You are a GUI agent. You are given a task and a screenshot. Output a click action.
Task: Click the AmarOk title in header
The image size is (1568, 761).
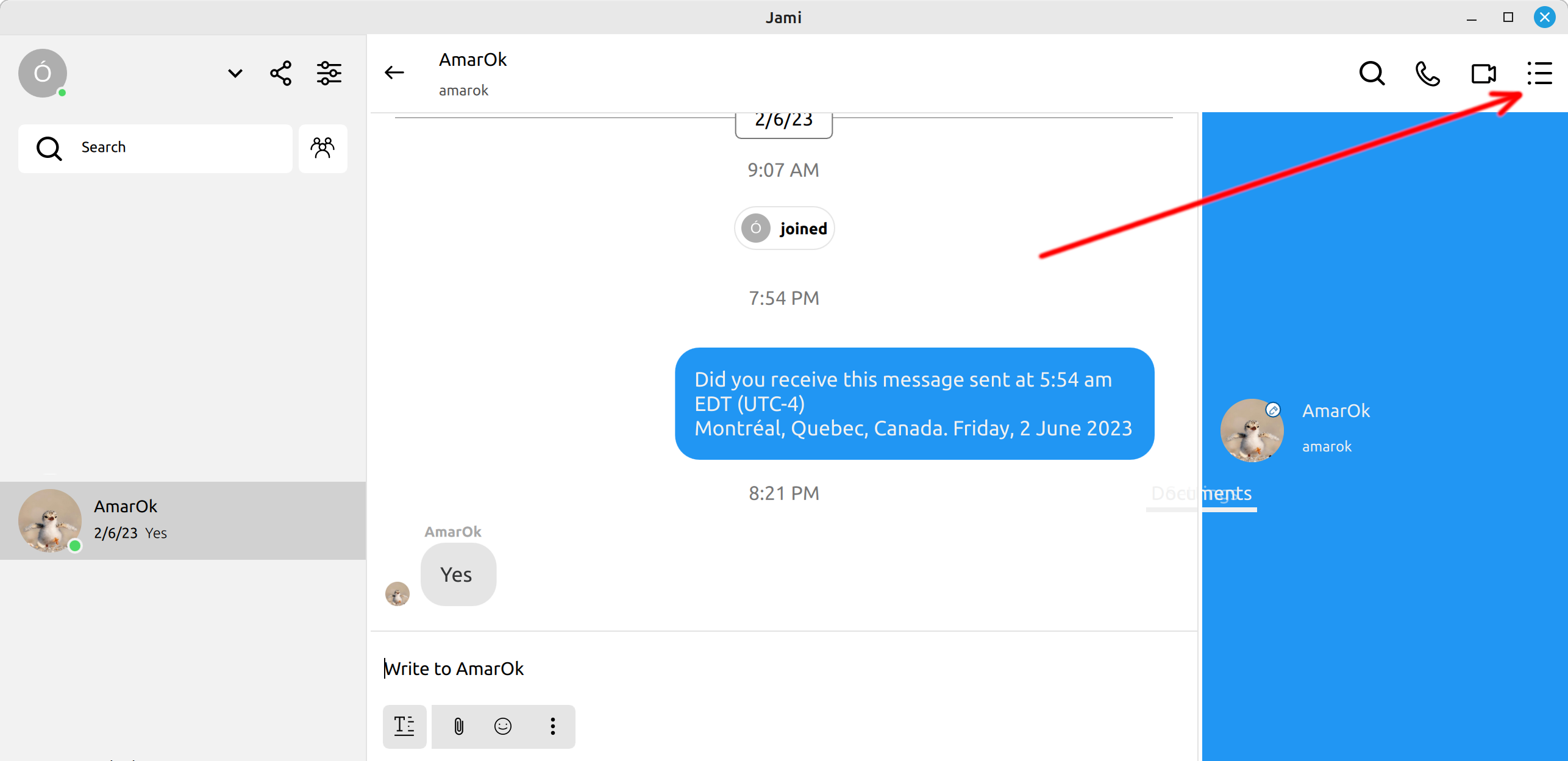[472, 60]
